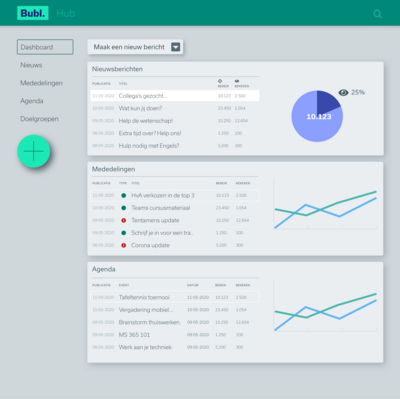The height and width of the screenshot is (399, 400).
Task: Click the Mededelingen line chart
Action: 325,204
